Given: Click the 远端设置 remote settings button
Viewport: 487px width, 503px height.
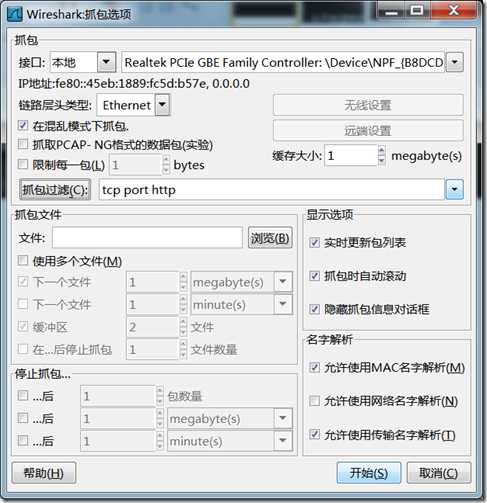Looking at the screenshot, I should pyautogui.click(x=368, y=130).
